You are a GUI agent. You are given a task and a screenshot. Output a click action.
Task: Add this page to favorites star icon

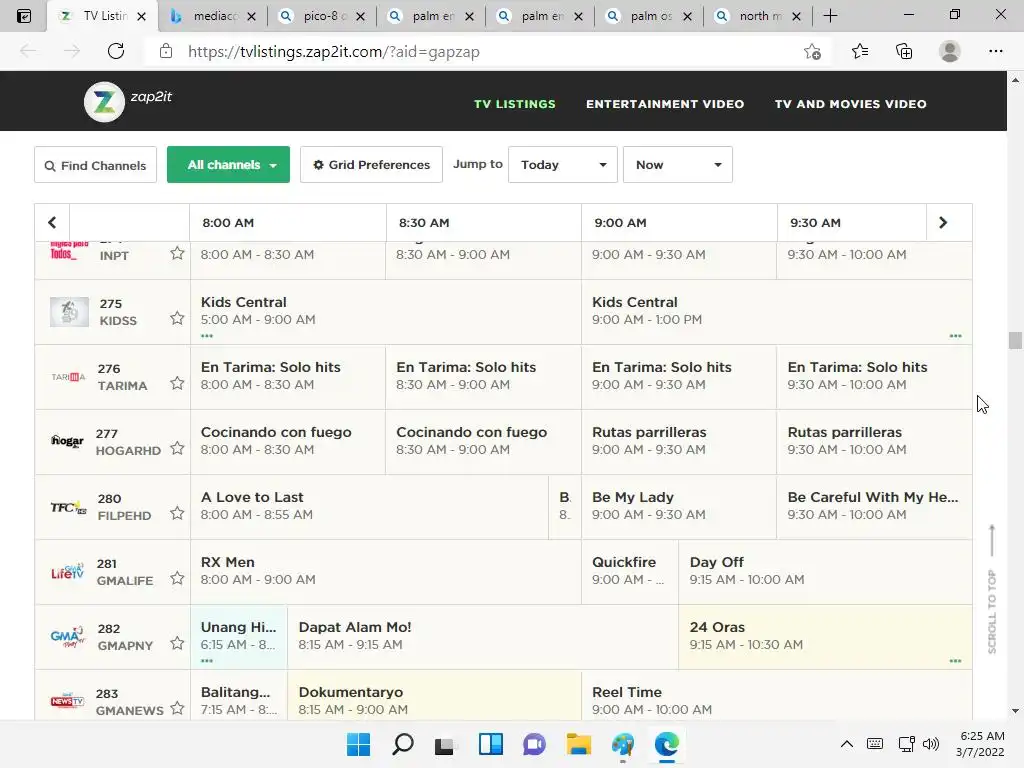pos(812,51)
